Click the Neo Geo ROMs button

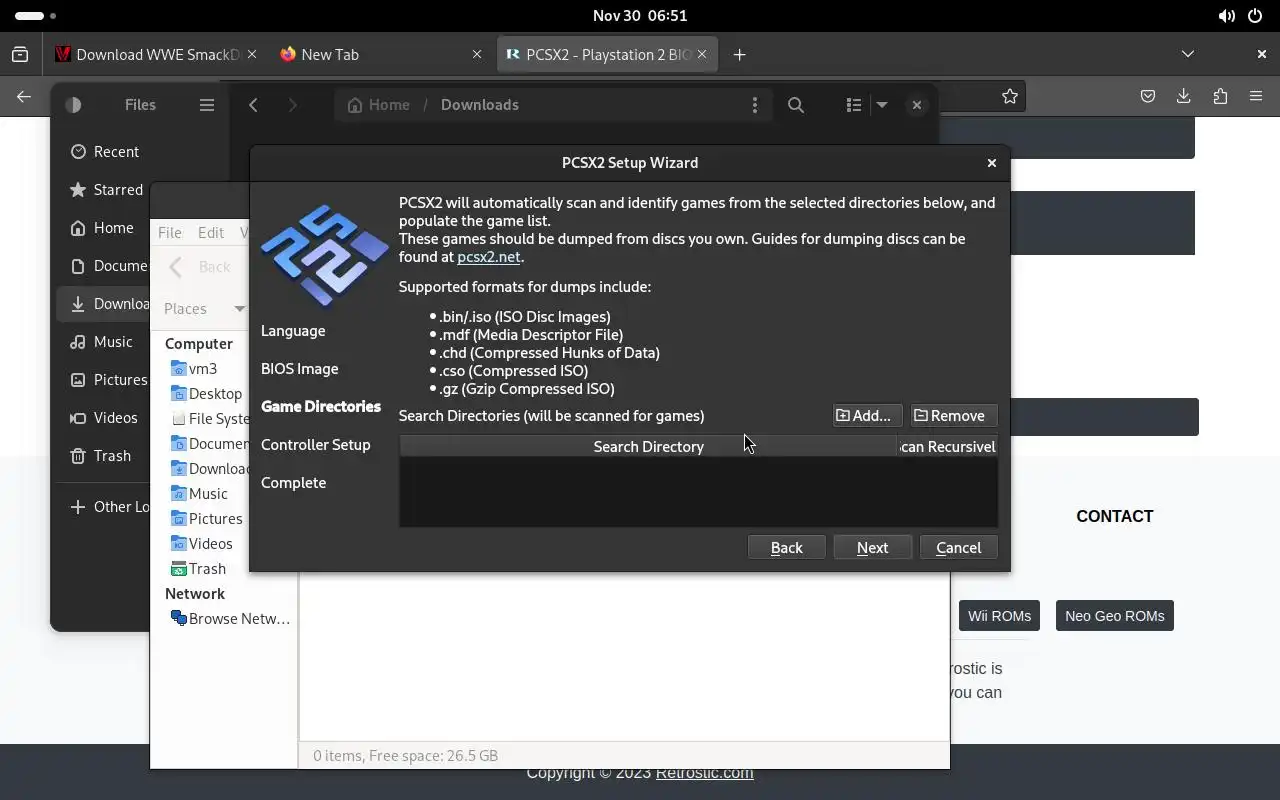coord(1114,616)
